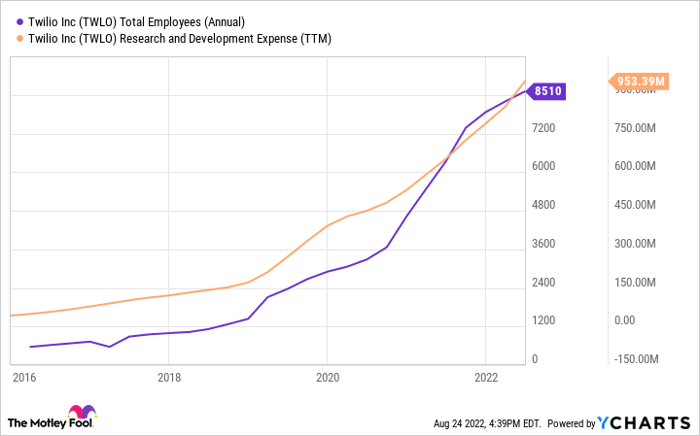Click the 2018 x-axis label
The image size is (700, 436).
169,378
